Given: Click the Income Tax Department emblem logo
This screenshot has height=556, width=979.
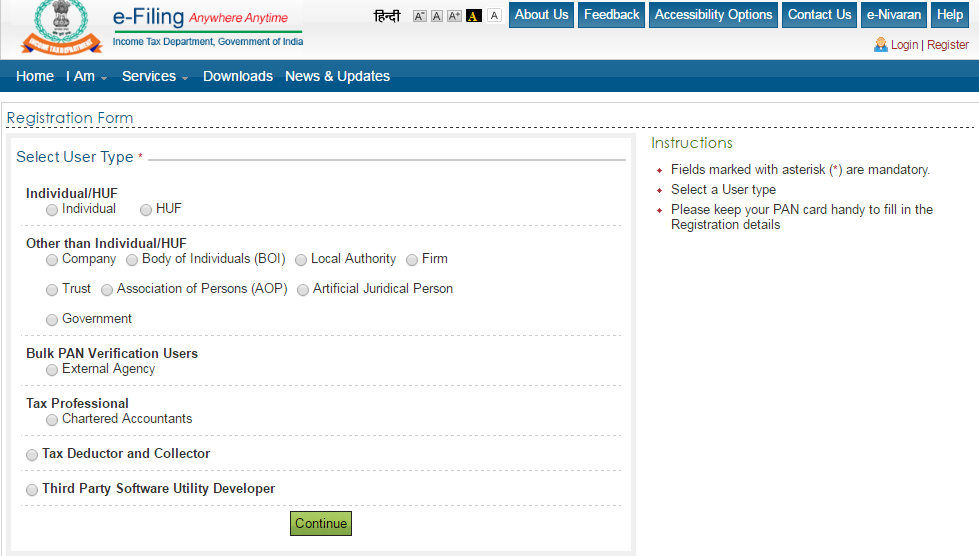Looking at the screenshot, I should coord(61,28).
